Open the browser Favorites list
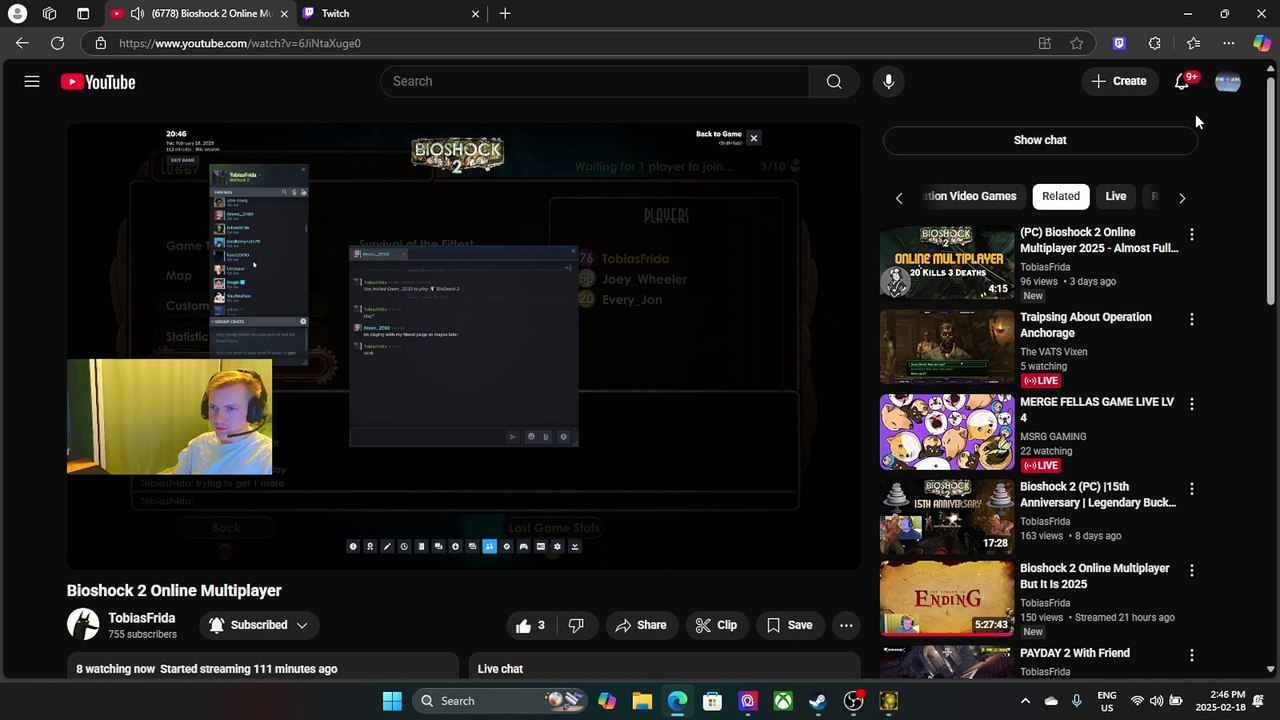The image size is (1280, 720). point(1193,43)
